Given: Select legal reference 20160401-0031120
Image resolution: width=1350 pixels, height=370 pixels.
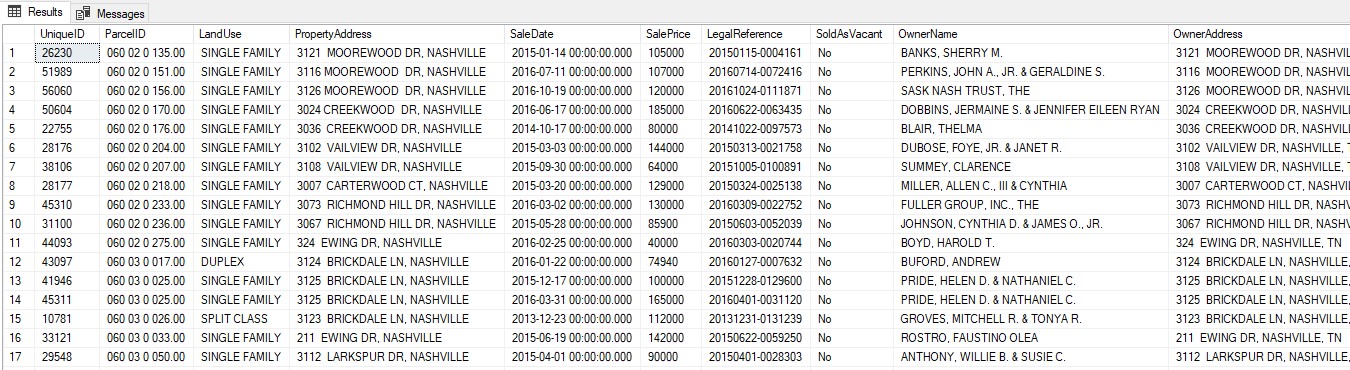Looking at the screenshot, I should (756, 300).
